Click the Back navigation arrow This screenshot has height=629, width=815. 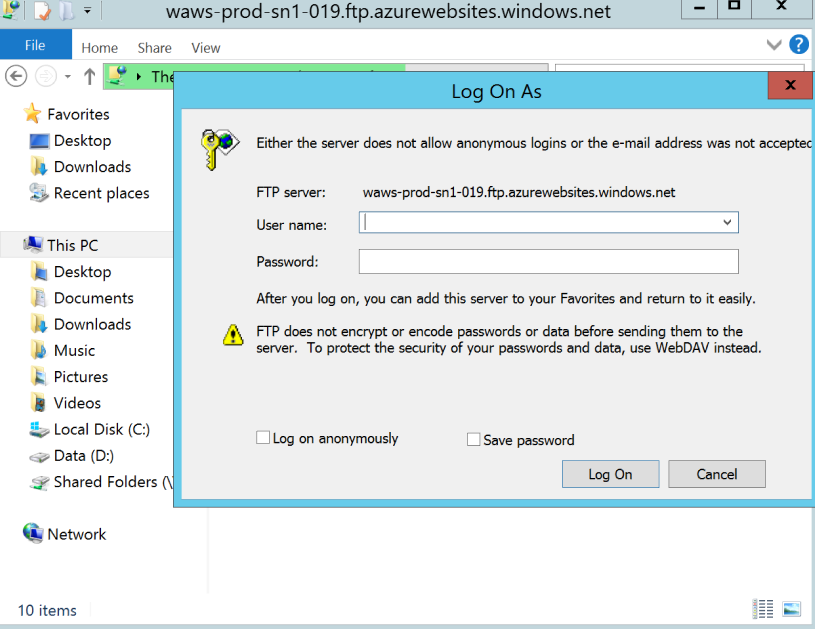pyautogui.click(x=16, y=77)
